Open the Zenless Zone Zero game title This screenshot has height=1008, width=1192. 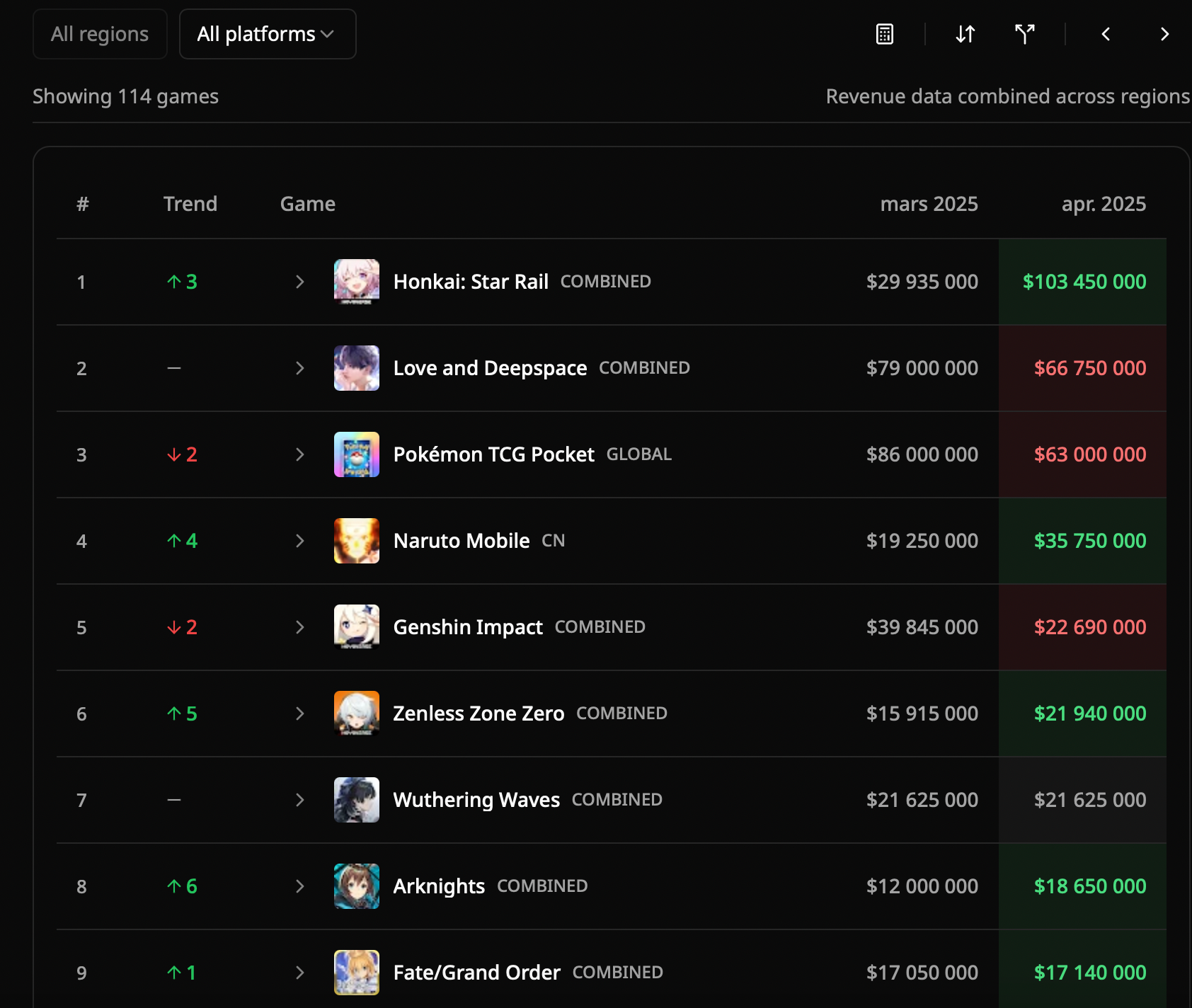pos(478,714)
